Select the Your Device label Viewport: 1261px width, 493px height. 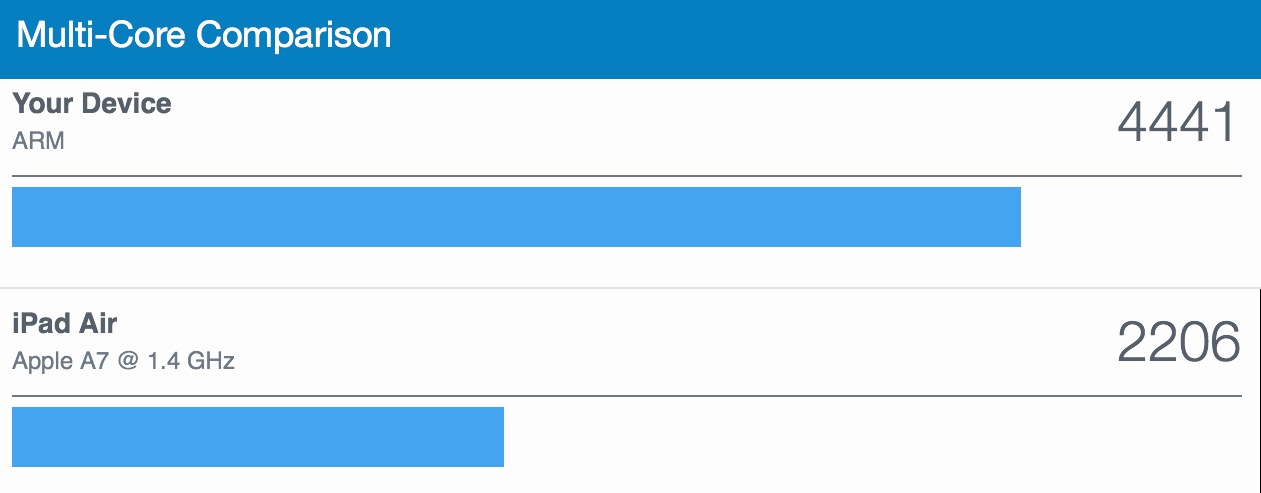click(92, 104)
